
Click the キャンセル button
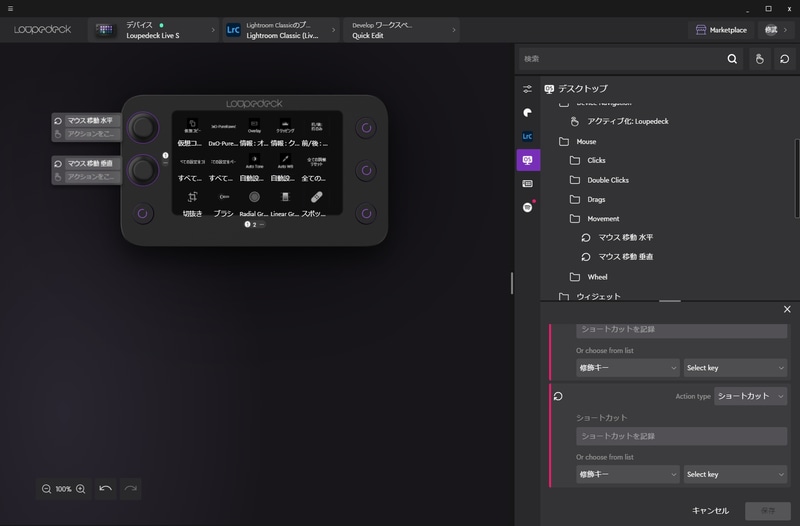point(710,511)
